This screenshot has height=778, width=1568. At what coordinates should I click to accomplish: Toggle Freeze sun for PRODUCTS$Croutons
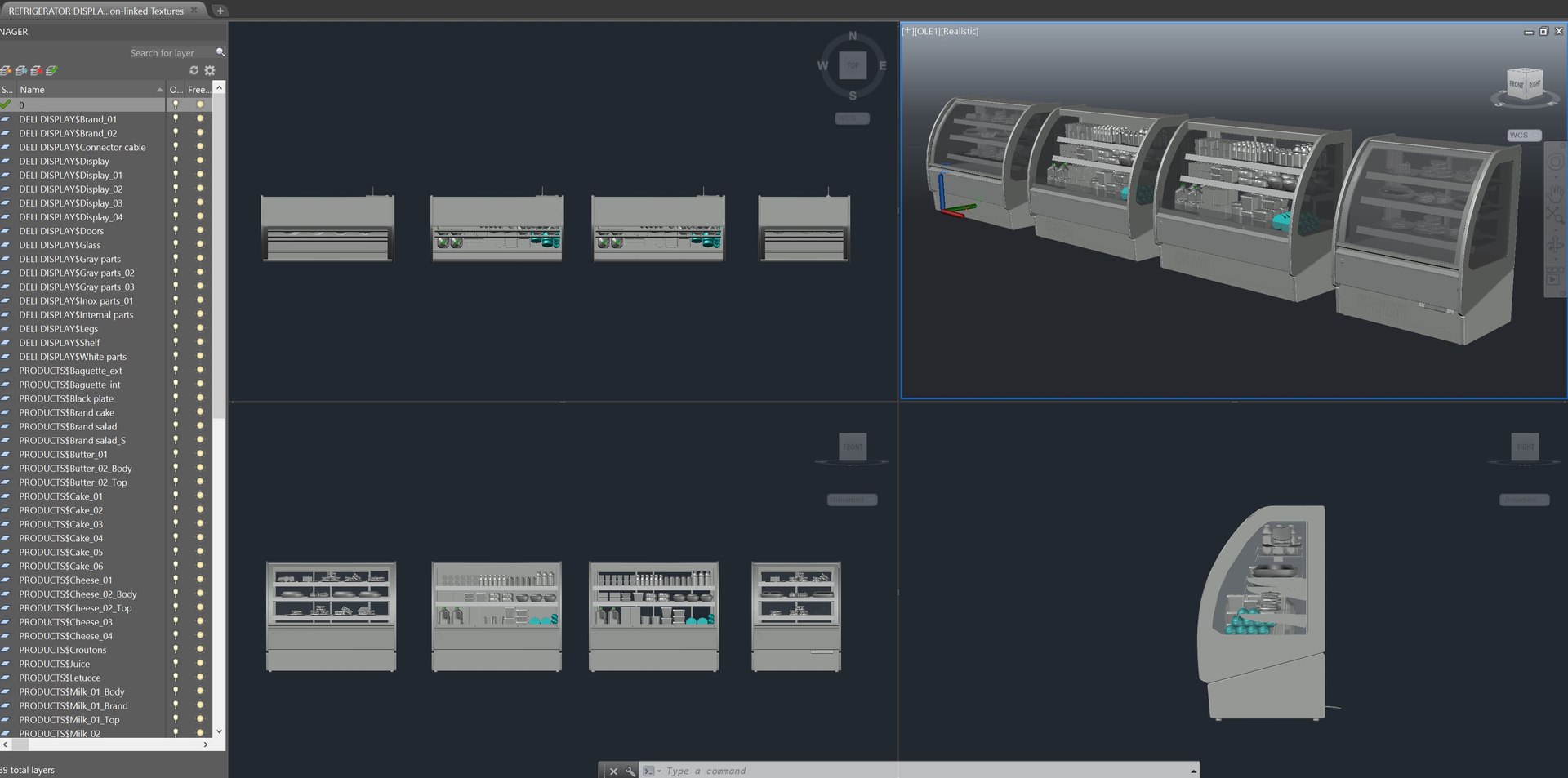pyautogui.click(x=200, y=650)
